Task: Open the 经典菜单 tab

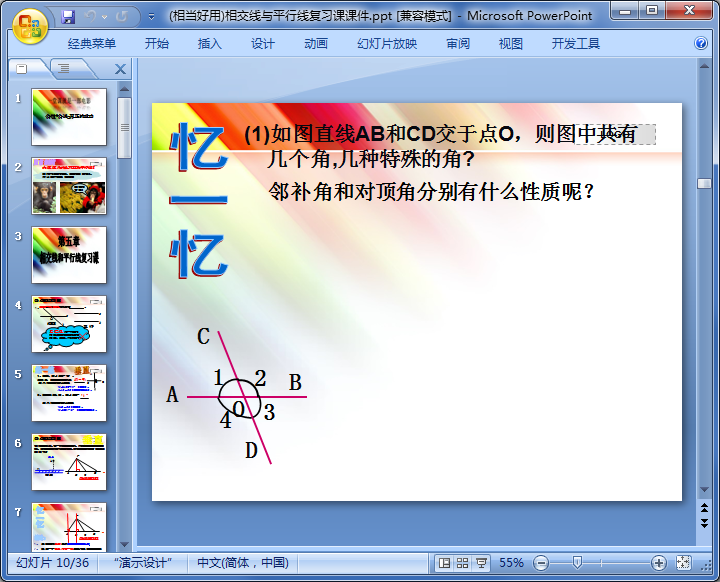Action: pyautogui.click(x=91, y=44)
